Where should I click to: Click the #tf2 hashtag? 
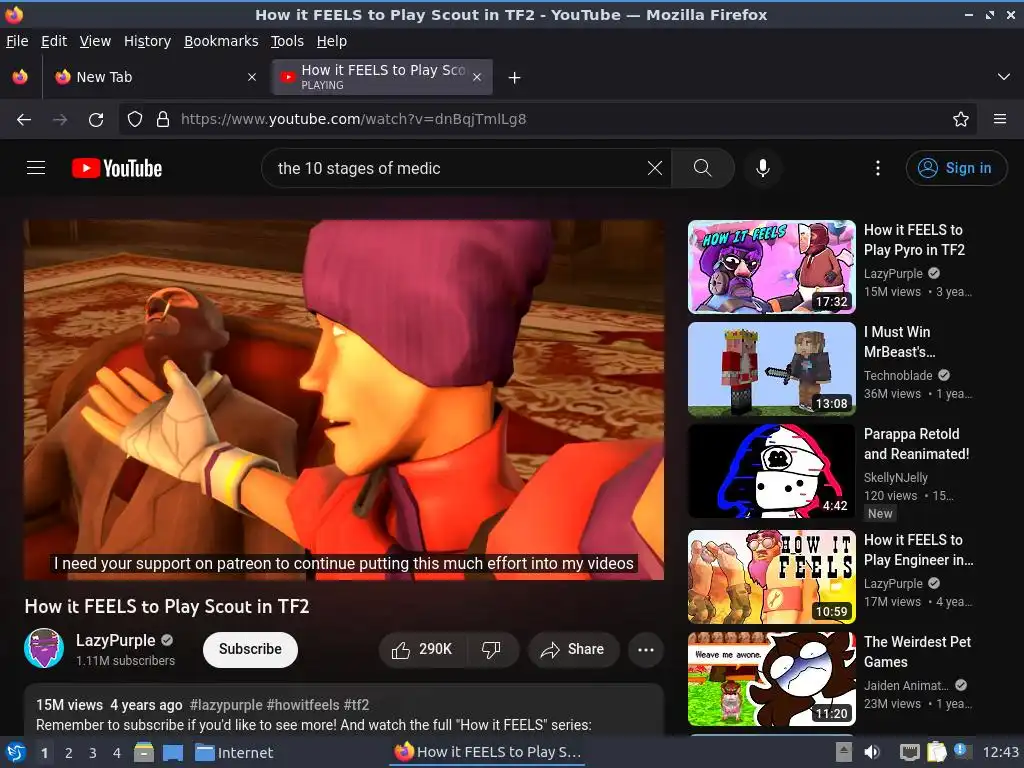pyautogui.click(x=357, y=705)
